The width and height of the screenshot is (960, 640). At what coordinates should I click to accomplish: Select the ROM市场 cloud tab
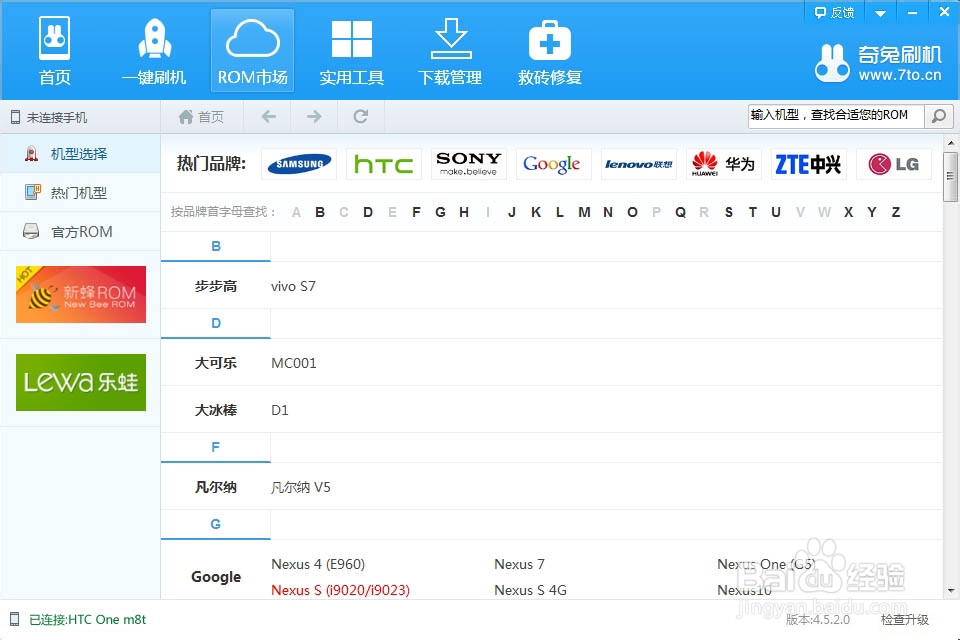click(252, 51)
